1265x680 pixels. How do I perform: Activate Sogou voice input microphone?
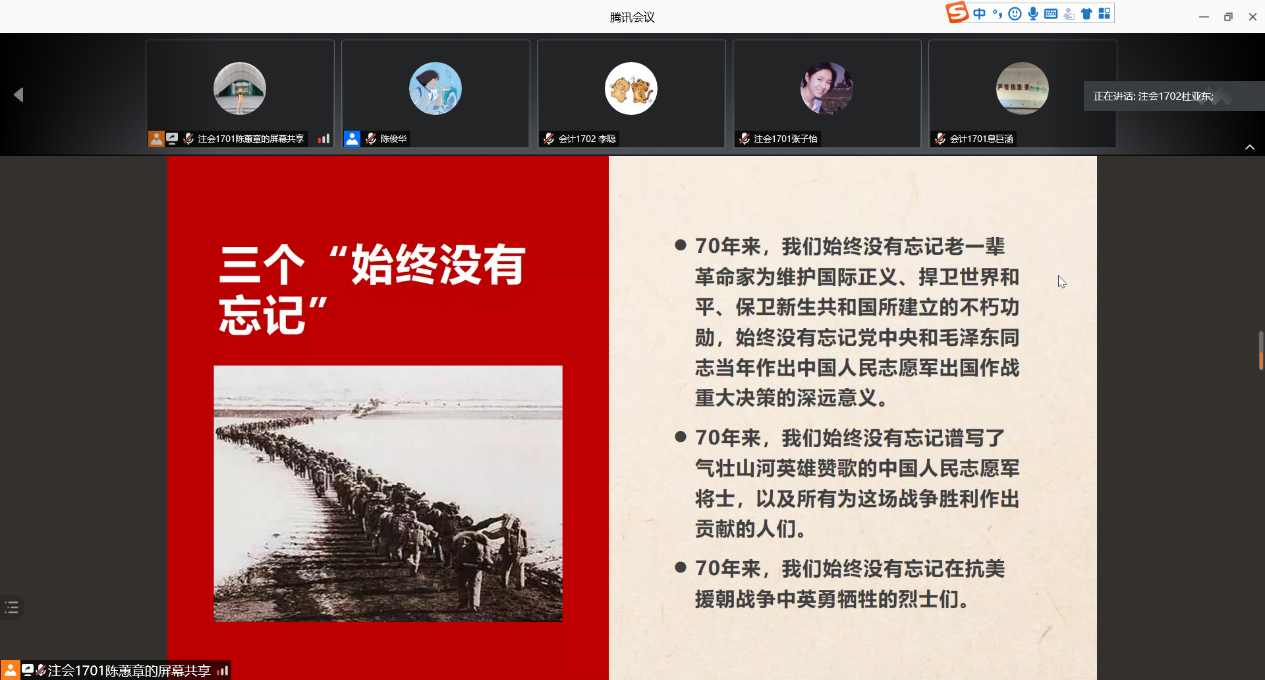[1033, 14]
